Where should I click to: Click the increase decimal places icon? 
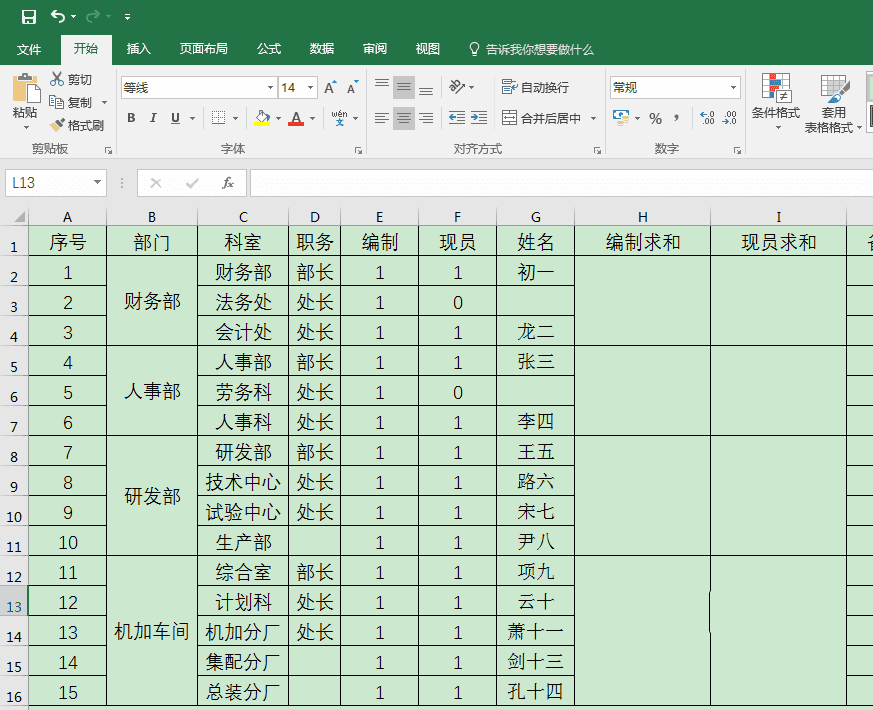(707, 117)
